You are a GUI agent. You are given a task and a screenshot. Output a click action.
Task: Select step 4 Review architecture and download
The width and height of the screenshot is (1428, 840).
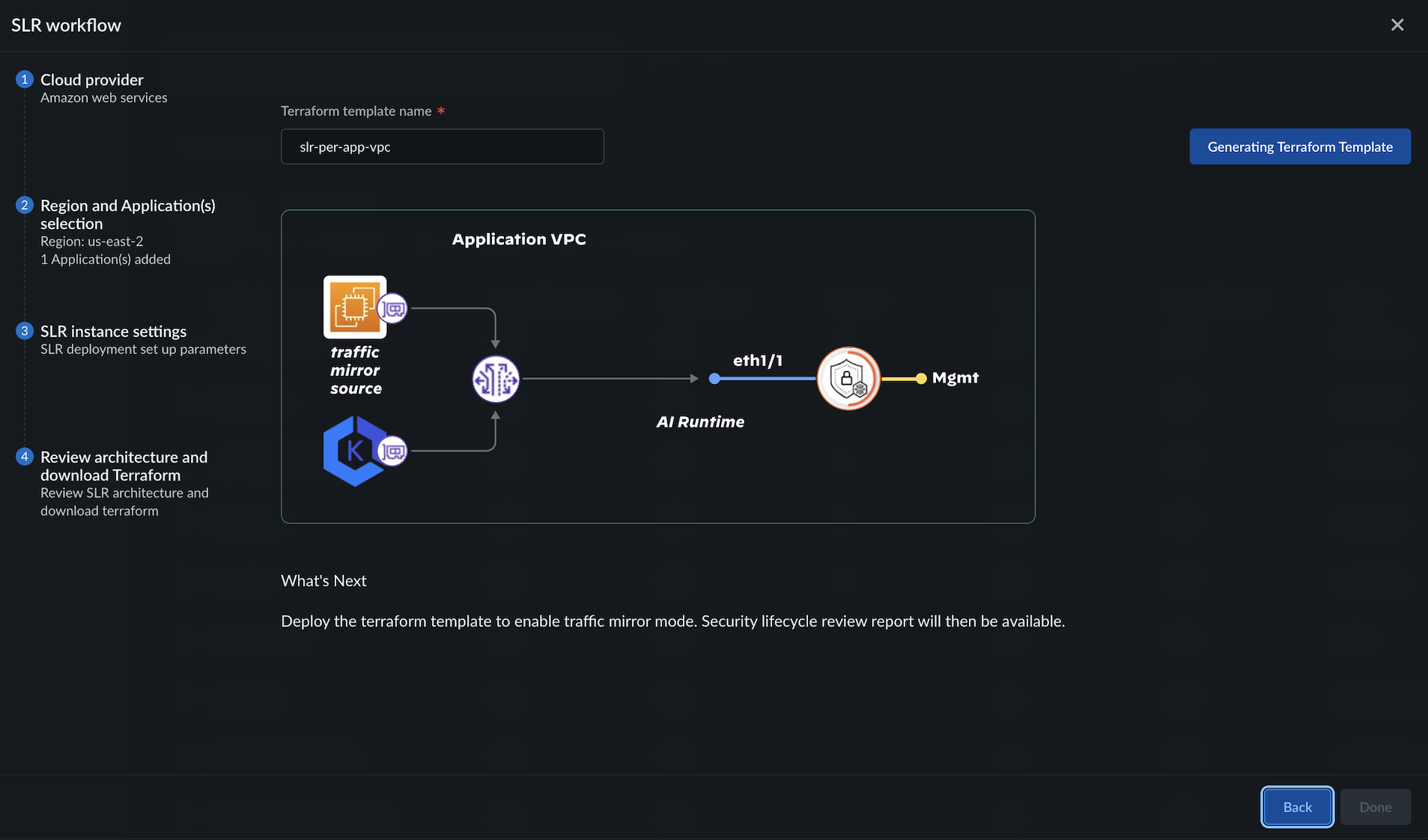(124, 466)
